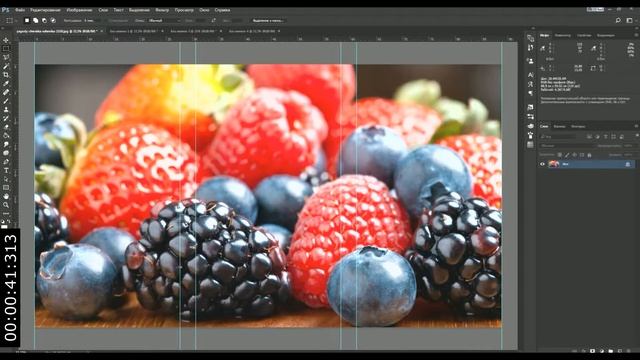Select the Healing Brush tool

[x=6, y=92]
